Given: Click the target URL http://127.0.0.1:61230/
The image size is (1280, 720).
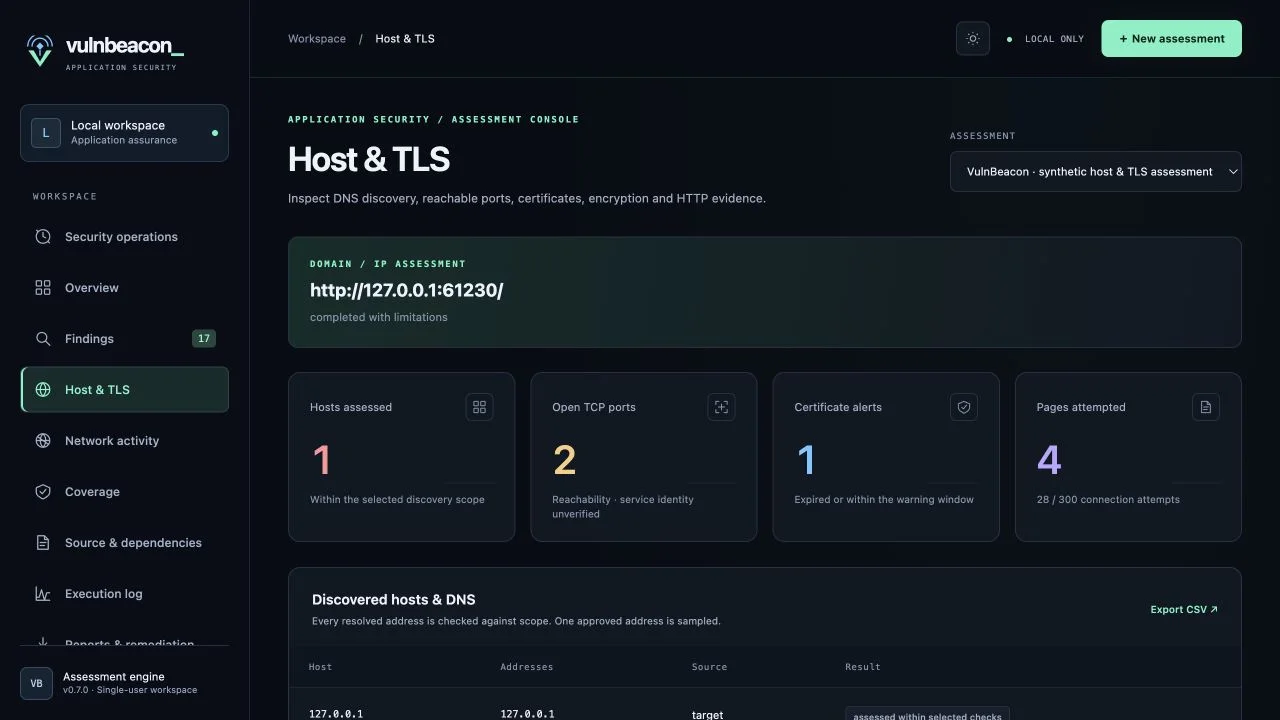Looking at the screenshot, I should coord(406,290).
